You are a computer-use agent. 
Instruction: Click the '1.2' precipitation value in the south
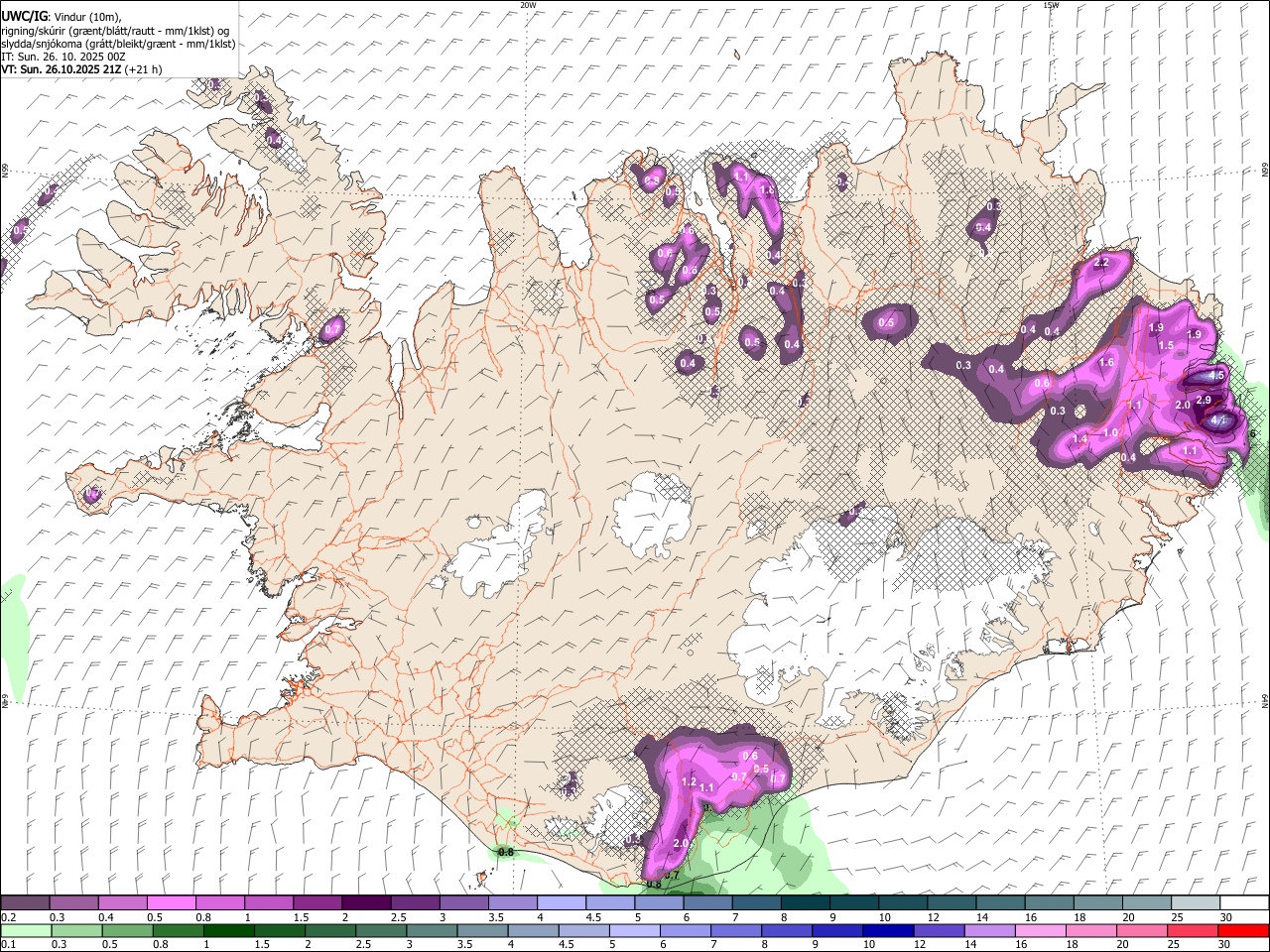click(x=689, y=782)
